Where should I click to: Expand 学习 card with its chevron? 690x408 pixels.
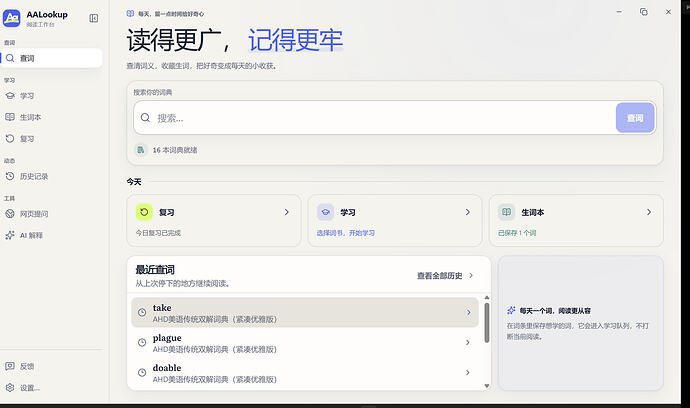point(468,212)
